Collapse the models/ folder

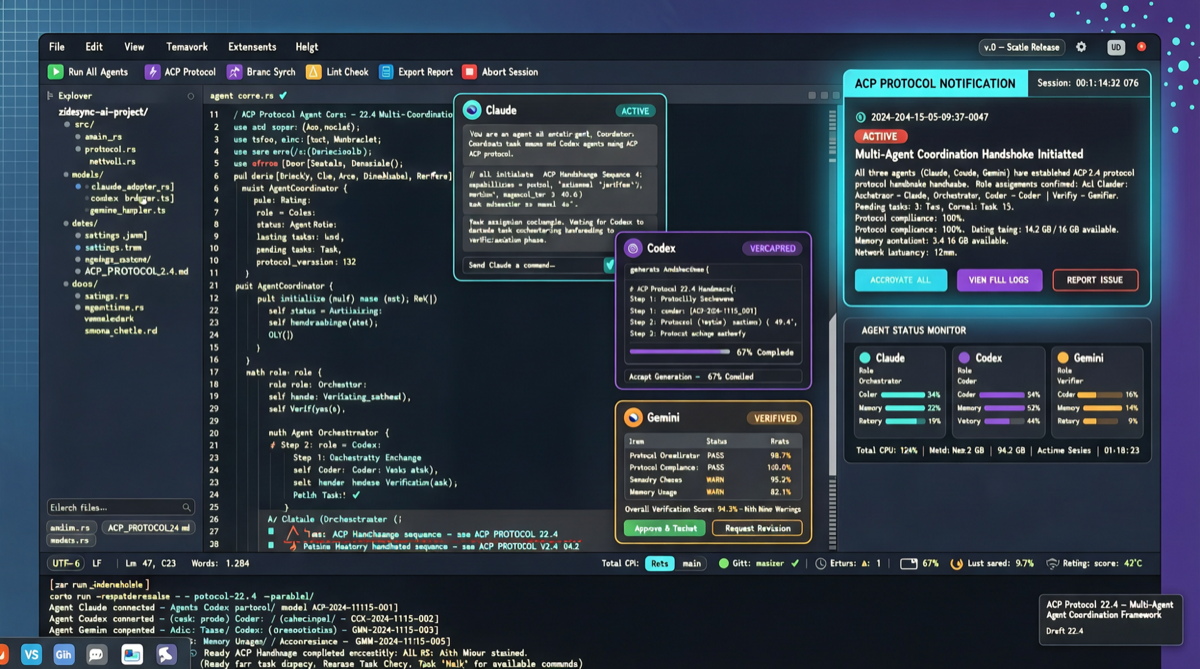click(81, 174)
